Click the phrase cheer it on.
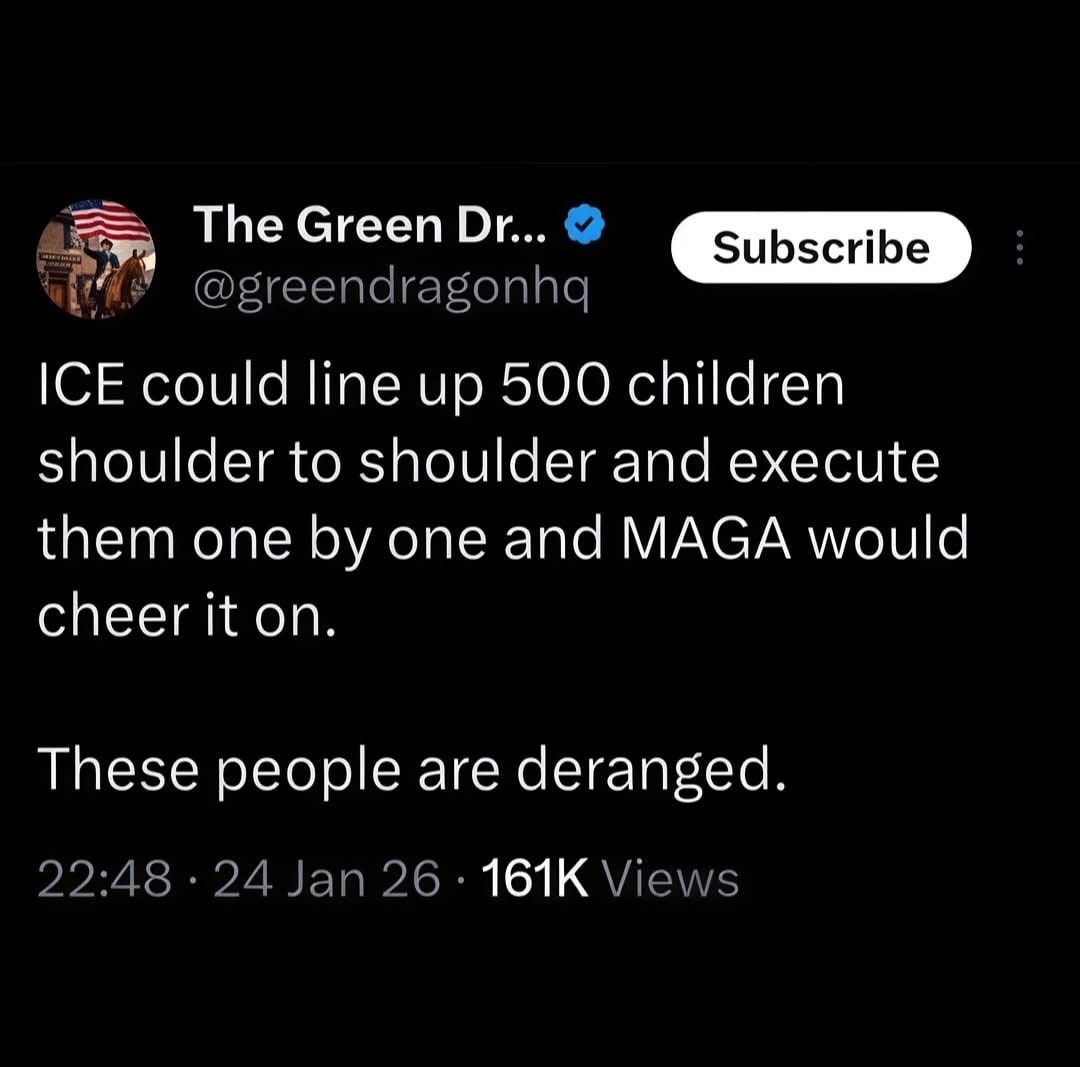This screenshot has width=1080, height=1067. [x=187, y=616]
